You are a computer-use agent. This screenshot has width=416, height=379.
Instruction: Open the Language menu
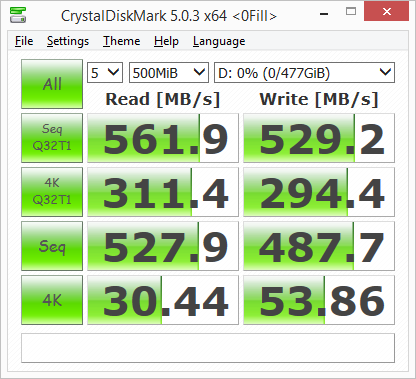coord(219,41)
